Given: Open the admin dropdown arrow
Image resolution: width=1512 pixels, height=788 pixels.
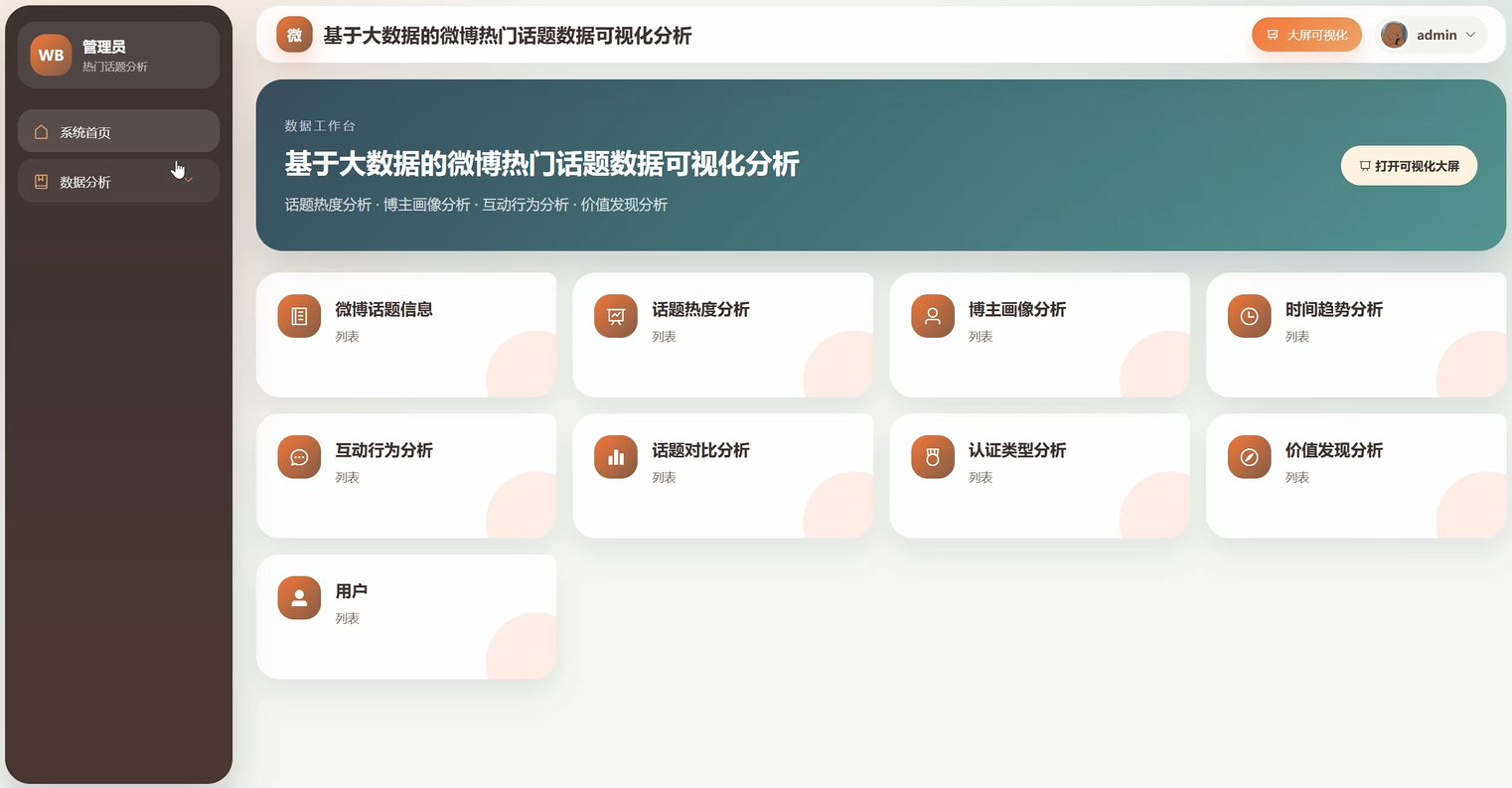Looking at the screenshot, I should point(1471,35).
